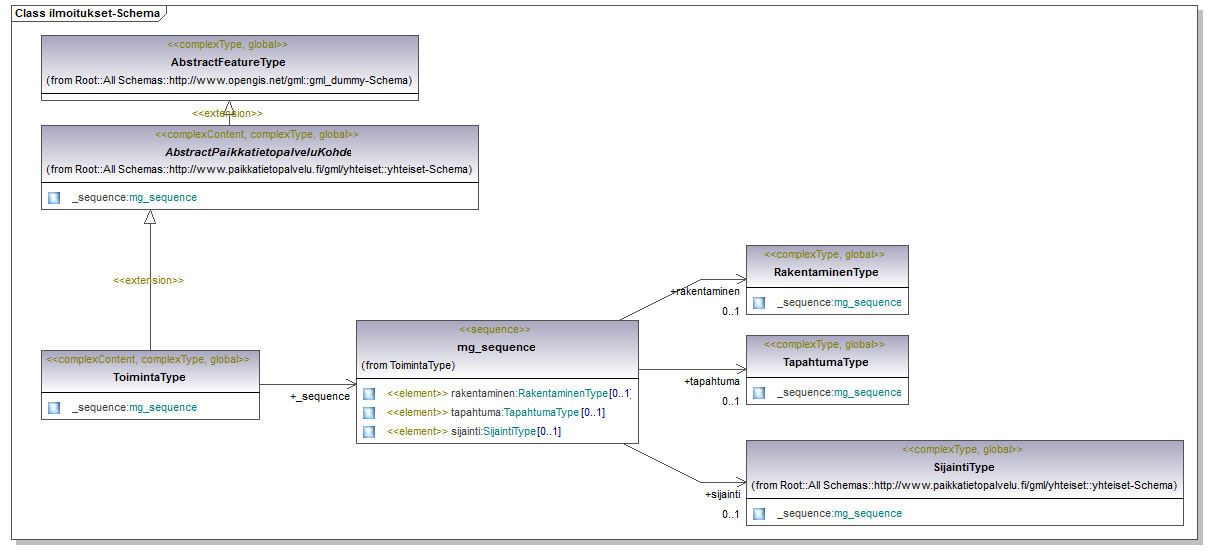Open the Class ilmoitukset-Schema diagram tab

coord(87,12)
